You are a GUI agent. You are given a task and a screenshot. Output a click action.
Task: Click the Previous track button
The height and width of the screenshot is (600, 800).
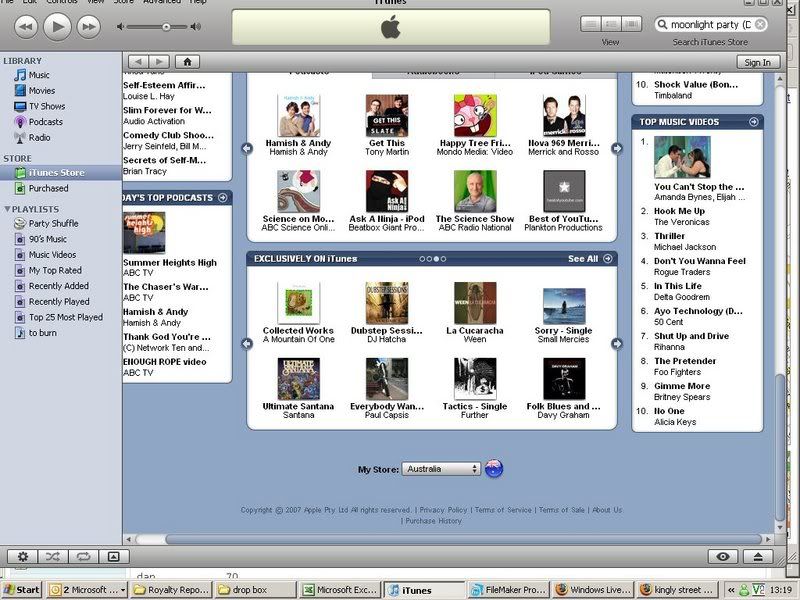26,27
